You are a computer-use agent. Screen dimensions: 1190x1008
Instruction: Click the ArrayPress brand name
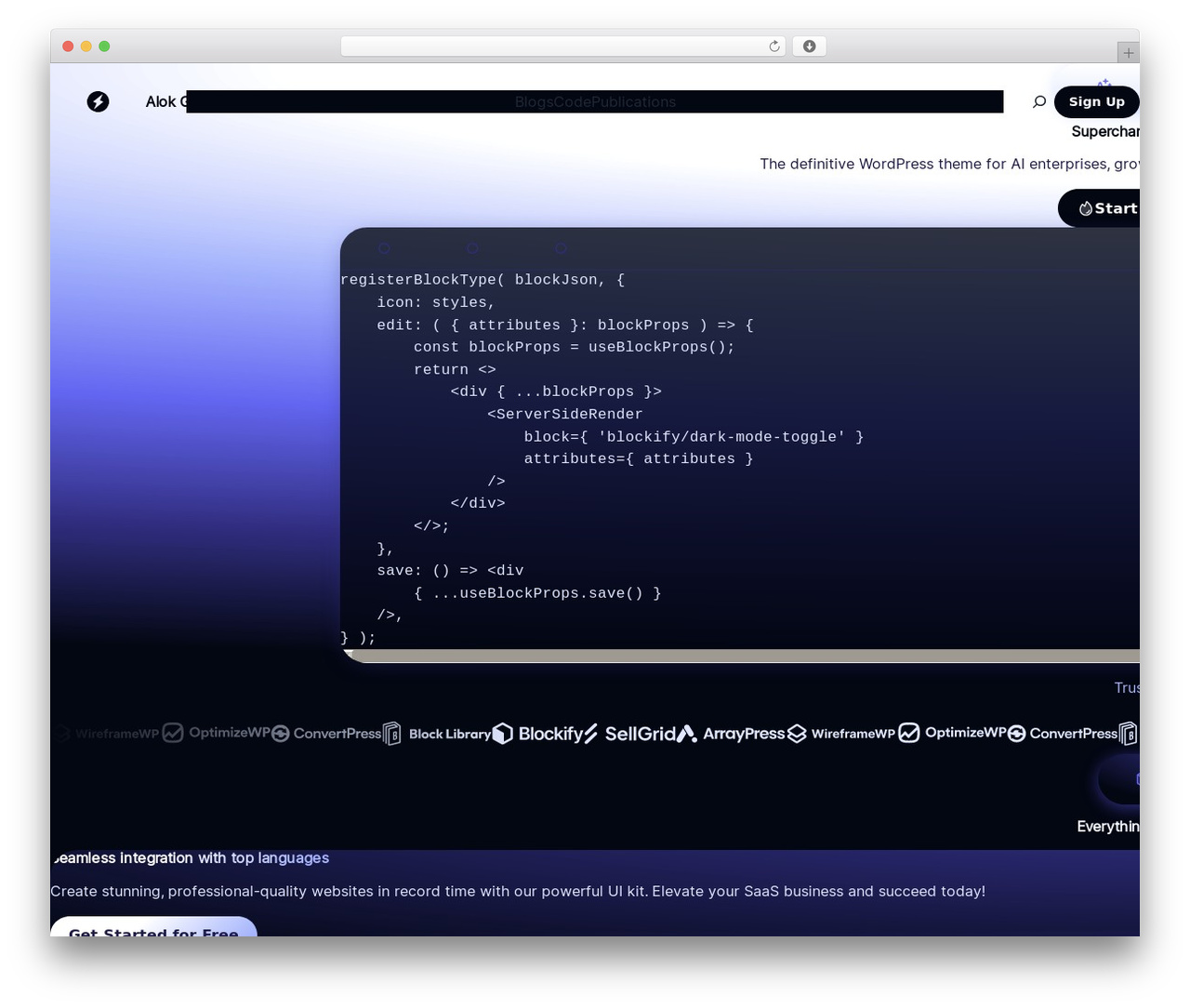pos(744,734)
